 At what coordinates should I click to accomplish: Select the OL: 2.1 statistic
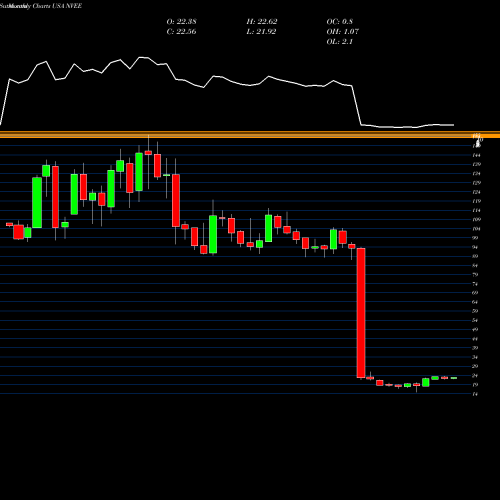[x=339, y=41]
